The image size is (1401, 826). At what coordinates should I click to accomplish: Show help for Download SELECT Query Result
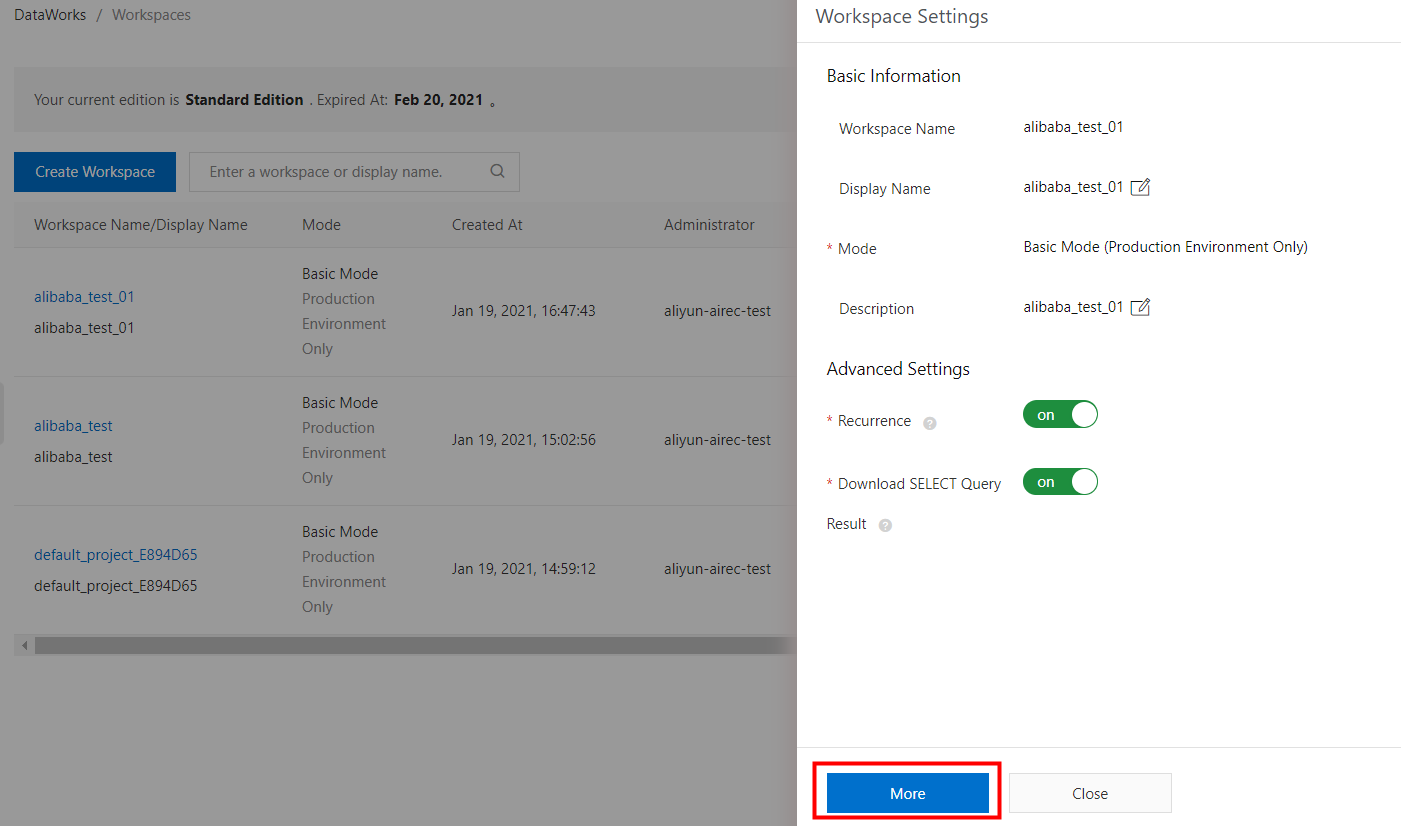pyautogui.click(x=885, y=525)
